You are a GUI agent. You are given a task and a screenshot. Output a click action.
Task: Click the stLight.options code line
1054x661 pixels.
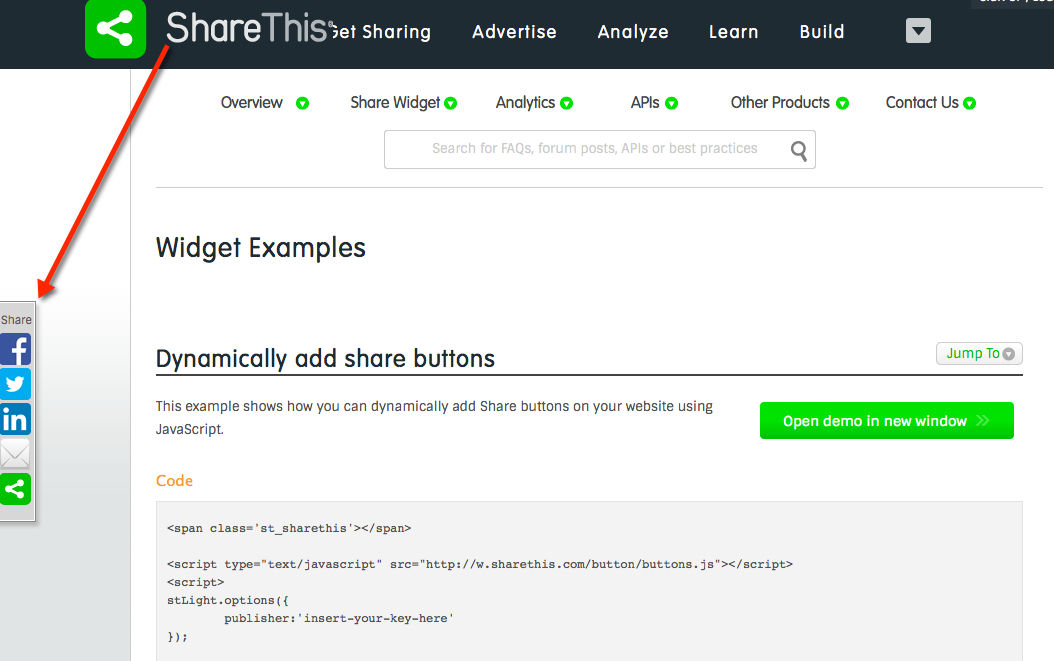coord(228,600)
